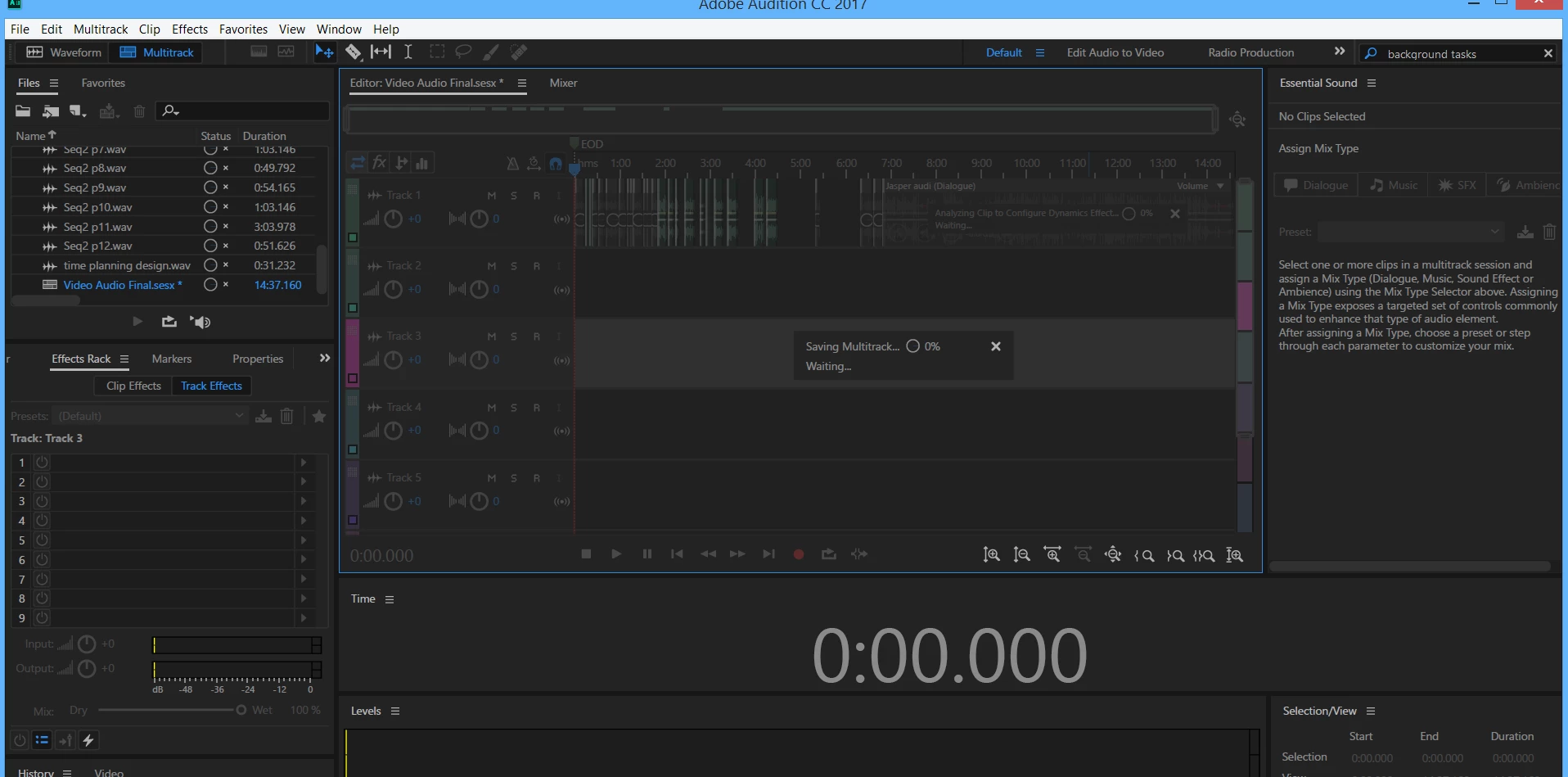Solo Track 5
The image size is (1568, 777).
(514, 478)
